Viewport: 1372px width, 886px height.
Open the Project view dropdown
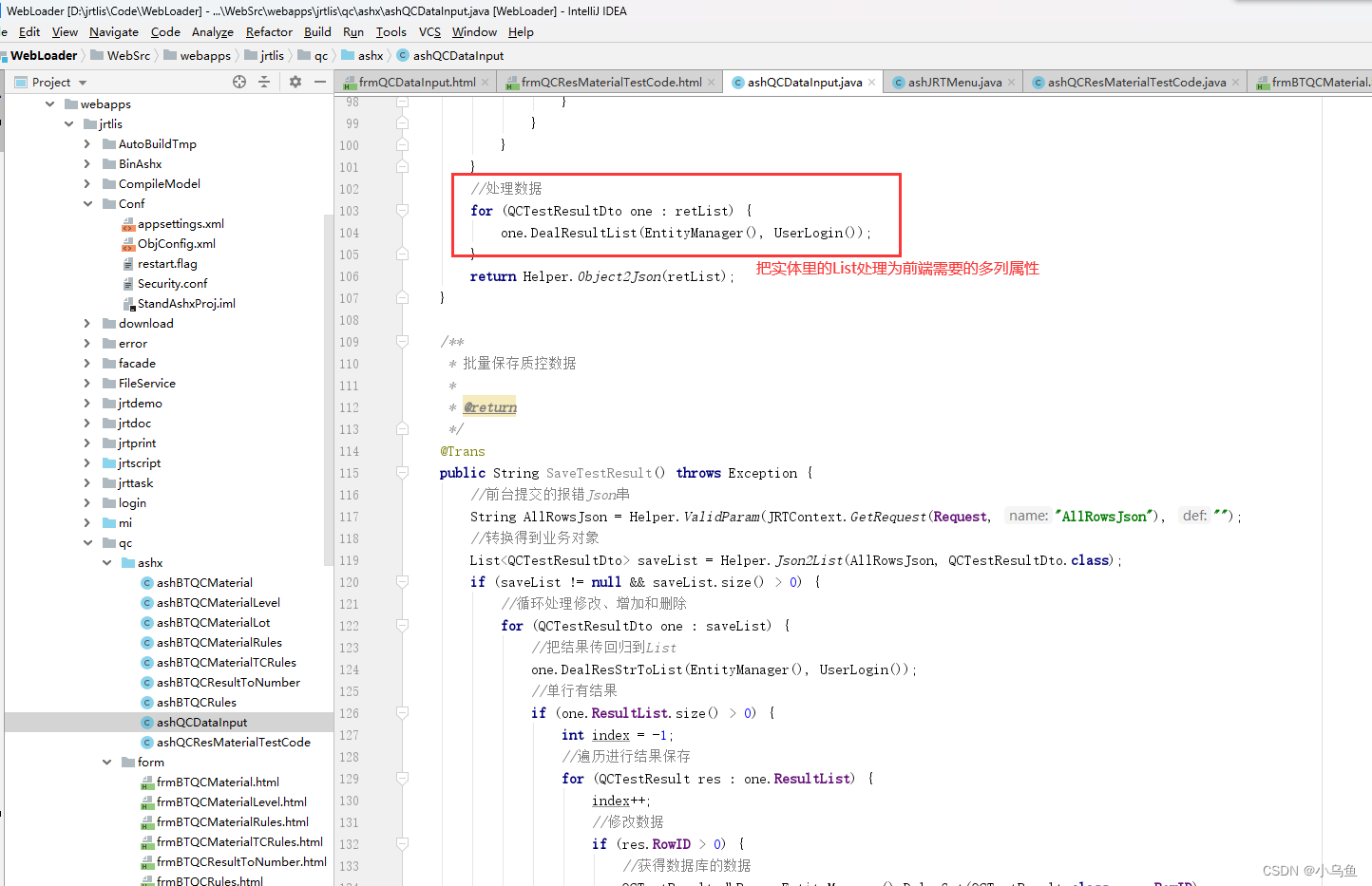pos(83,83)
